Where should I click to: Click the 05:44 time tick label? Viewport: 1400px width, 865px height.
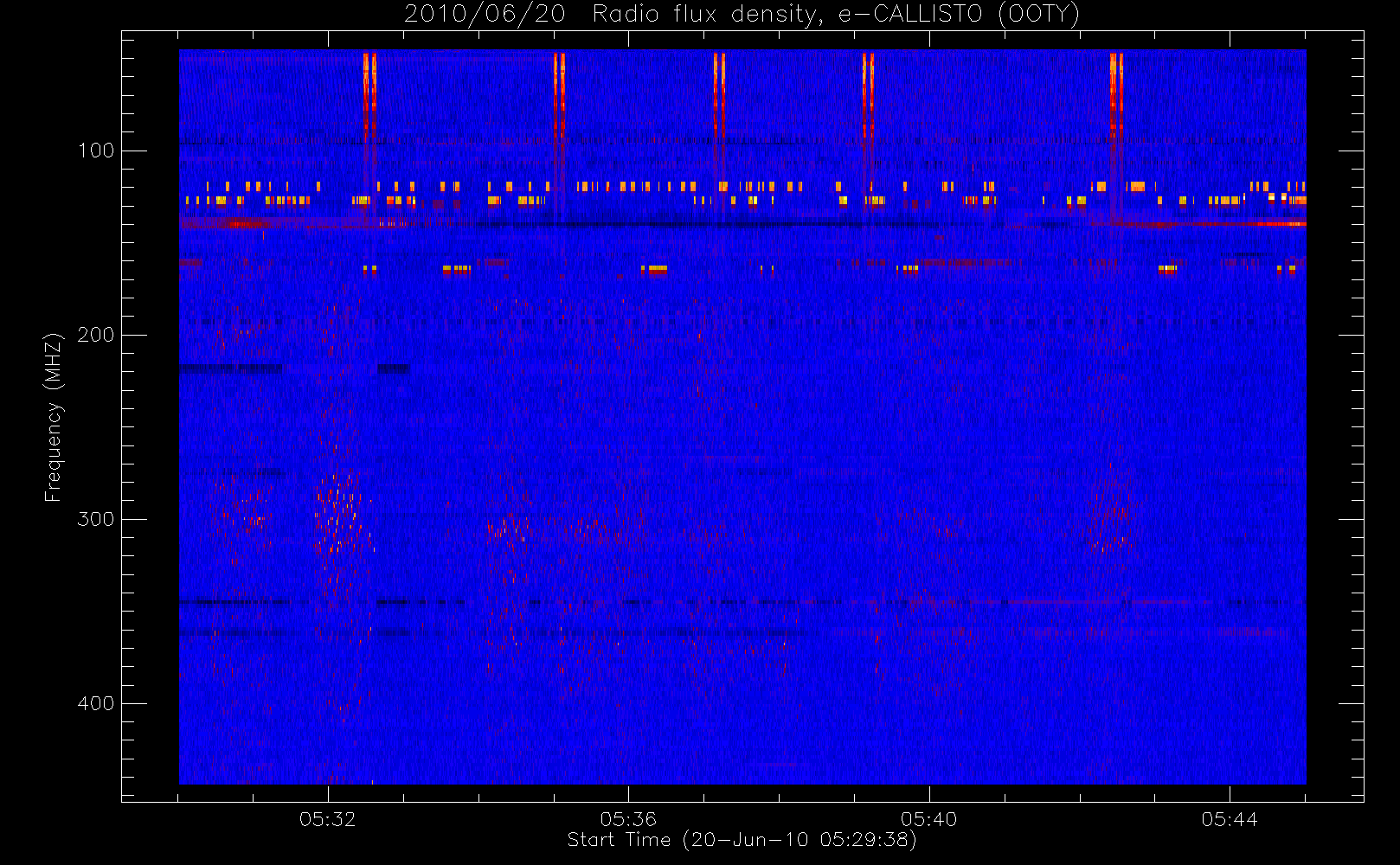point(1230,819)
